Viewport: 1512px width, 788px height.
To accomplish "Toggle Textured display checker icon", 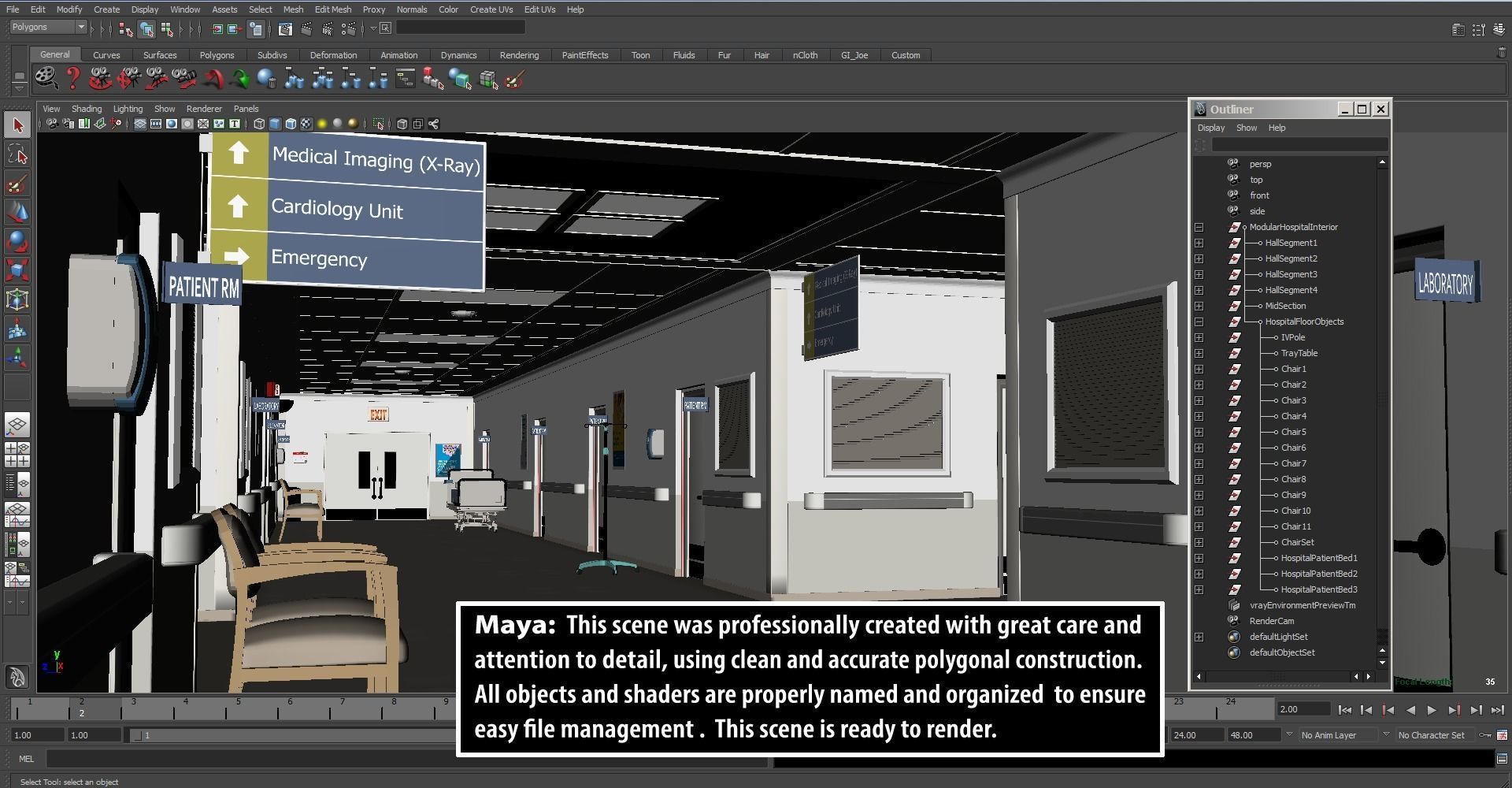I will [306, 124].
